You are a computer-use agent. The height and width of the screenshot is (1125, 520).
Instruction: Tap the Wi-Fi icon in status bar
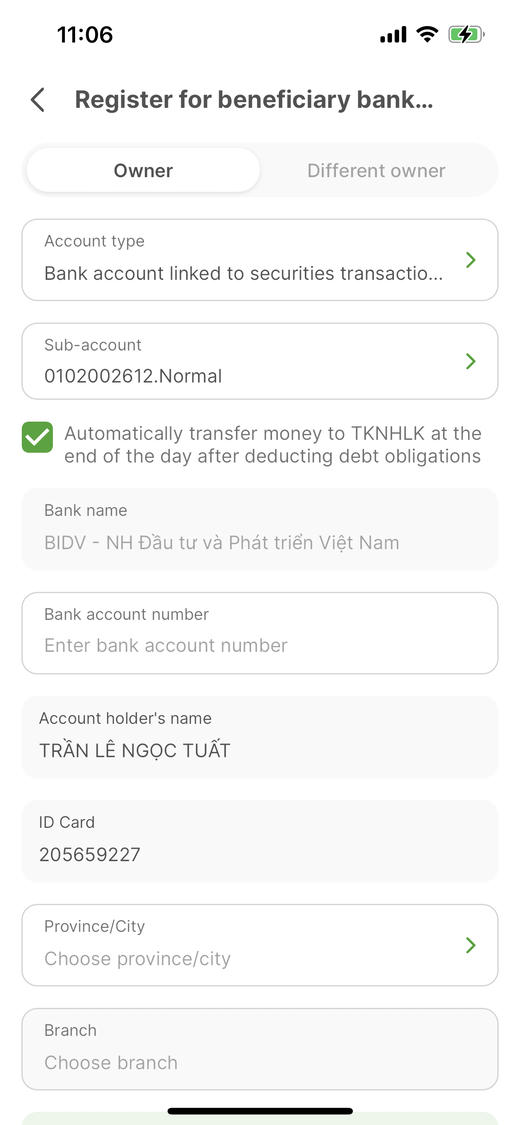coord(427,34)
